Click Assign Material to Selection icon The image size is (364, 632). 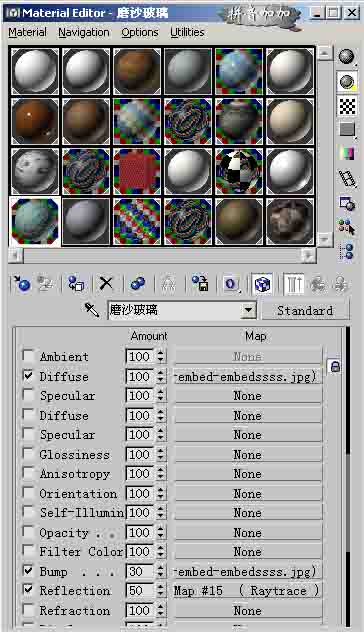pyautogui.click(x=76, y=284)
